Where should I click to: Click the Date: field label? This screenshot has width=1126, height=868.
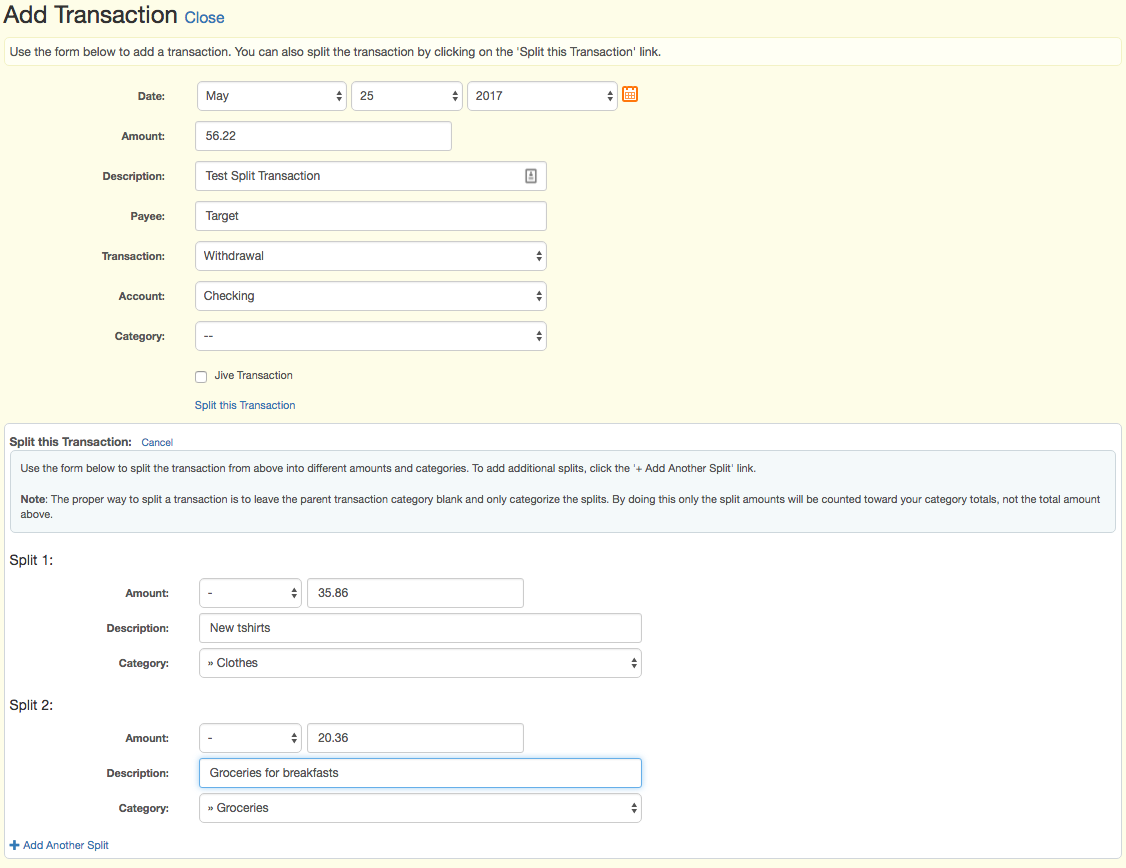[x=151, y=96]
